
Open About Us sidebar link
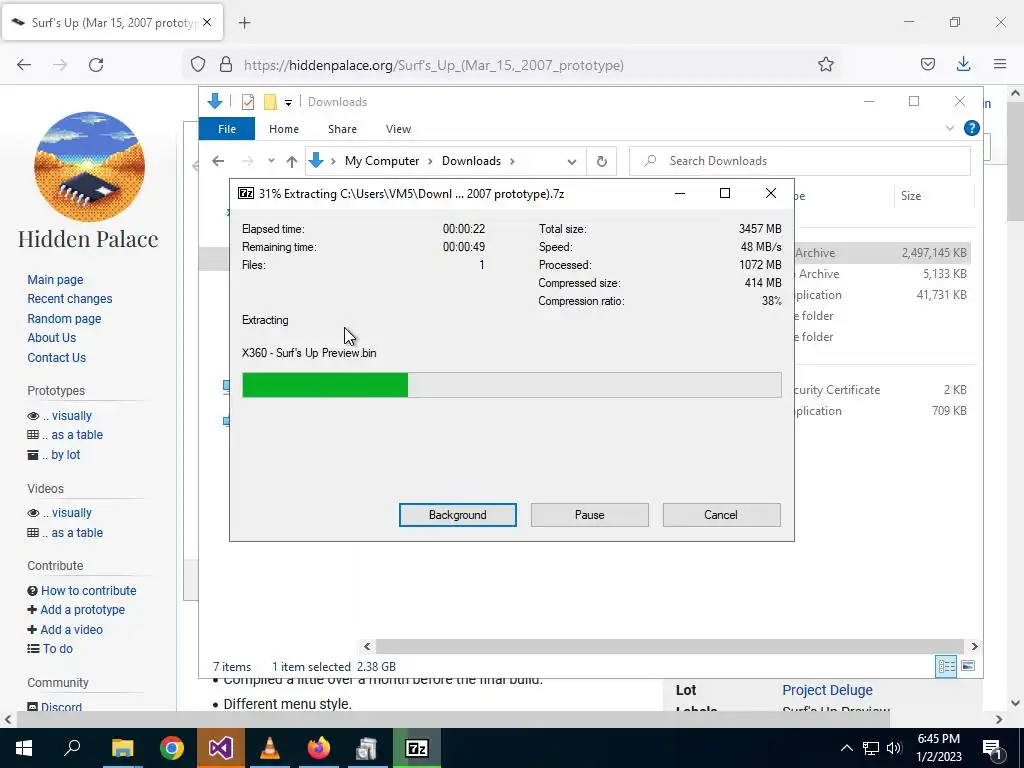(52, 338)
